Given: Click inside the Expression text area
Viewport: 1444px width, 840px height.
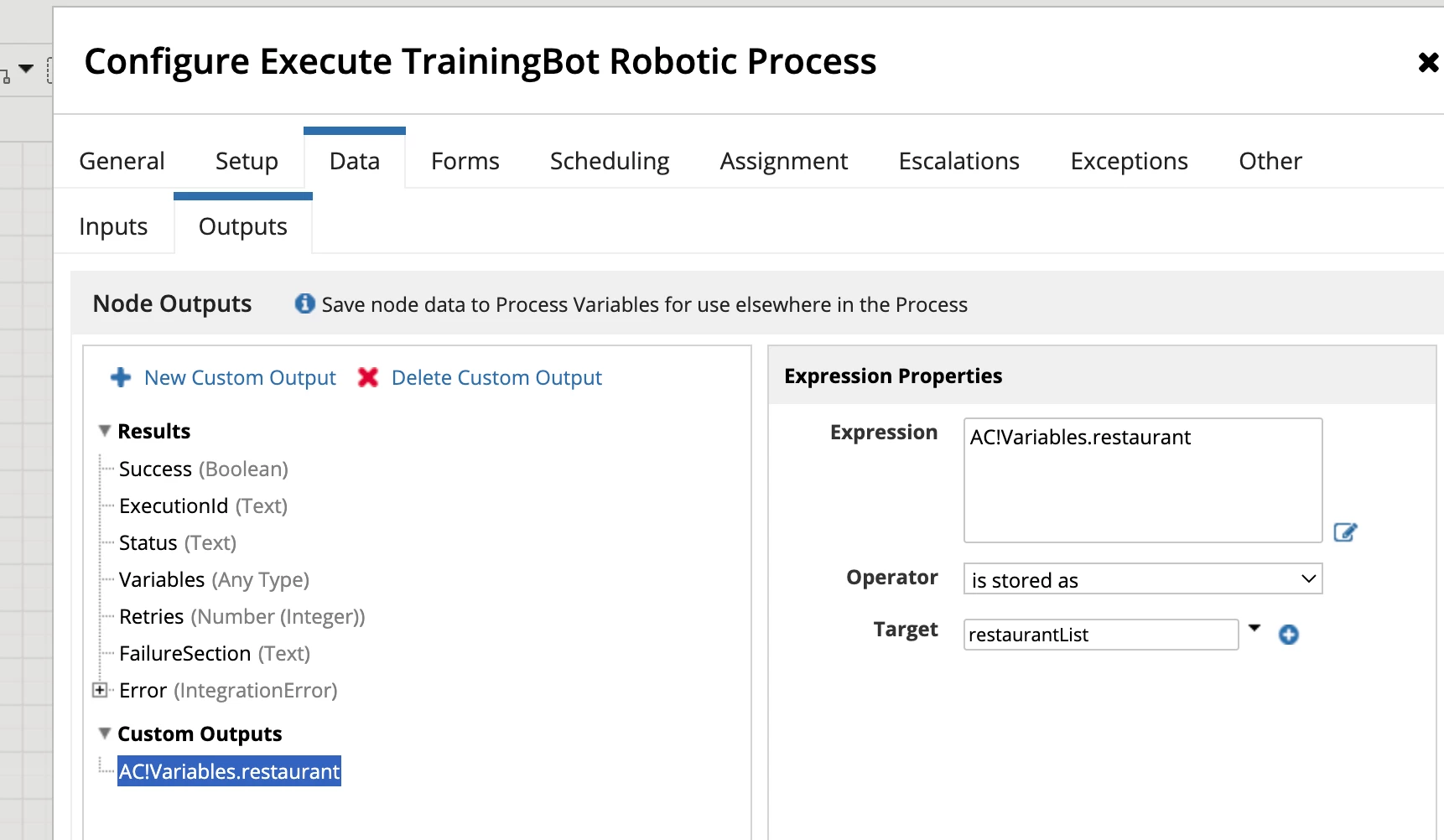Looking at the screenshot, I should (x=1143, y=480).
